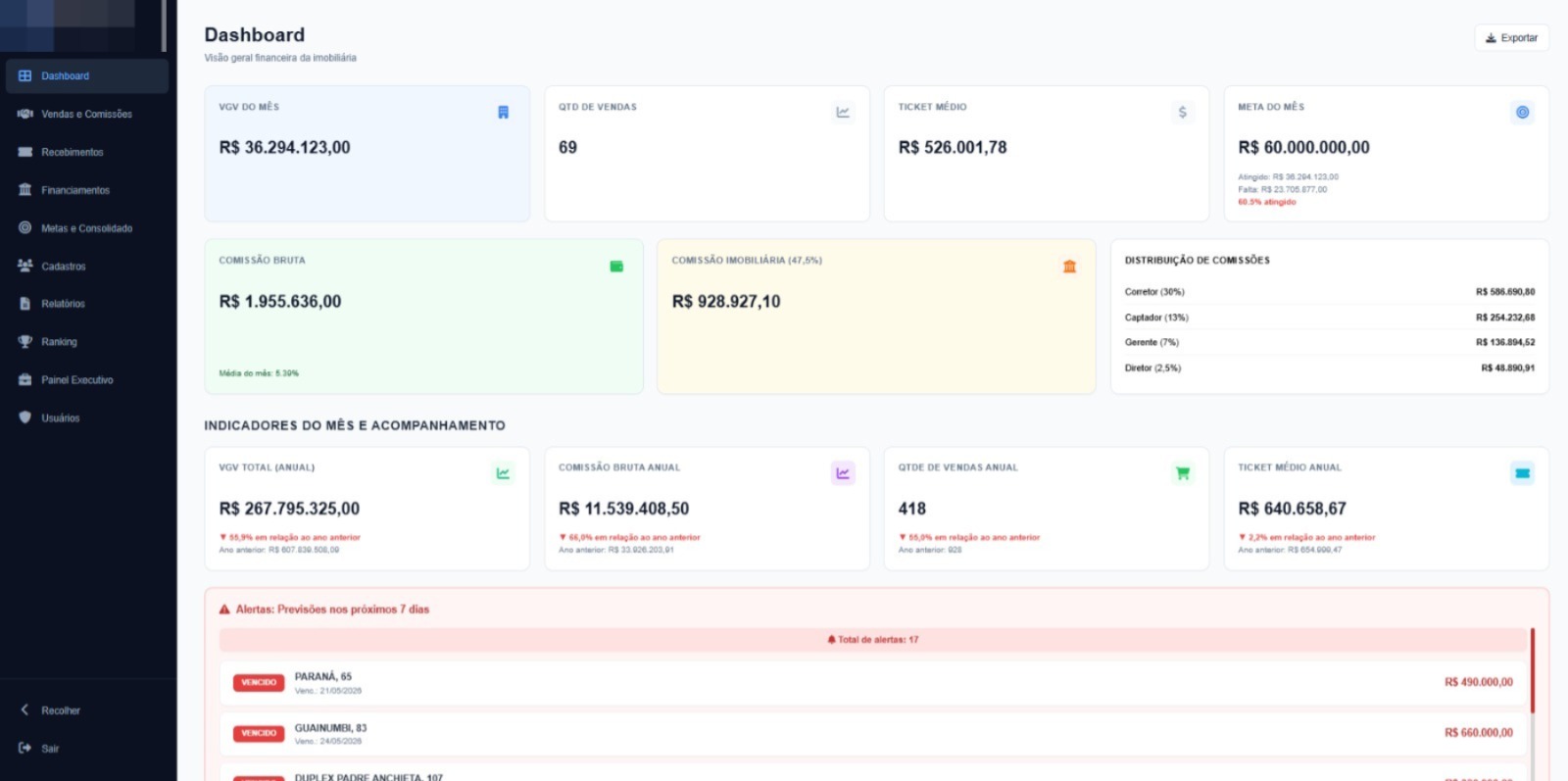Viewport: 1568px width, 781px height.
Task: Open Relatórios section
Action: click(86, 304)
